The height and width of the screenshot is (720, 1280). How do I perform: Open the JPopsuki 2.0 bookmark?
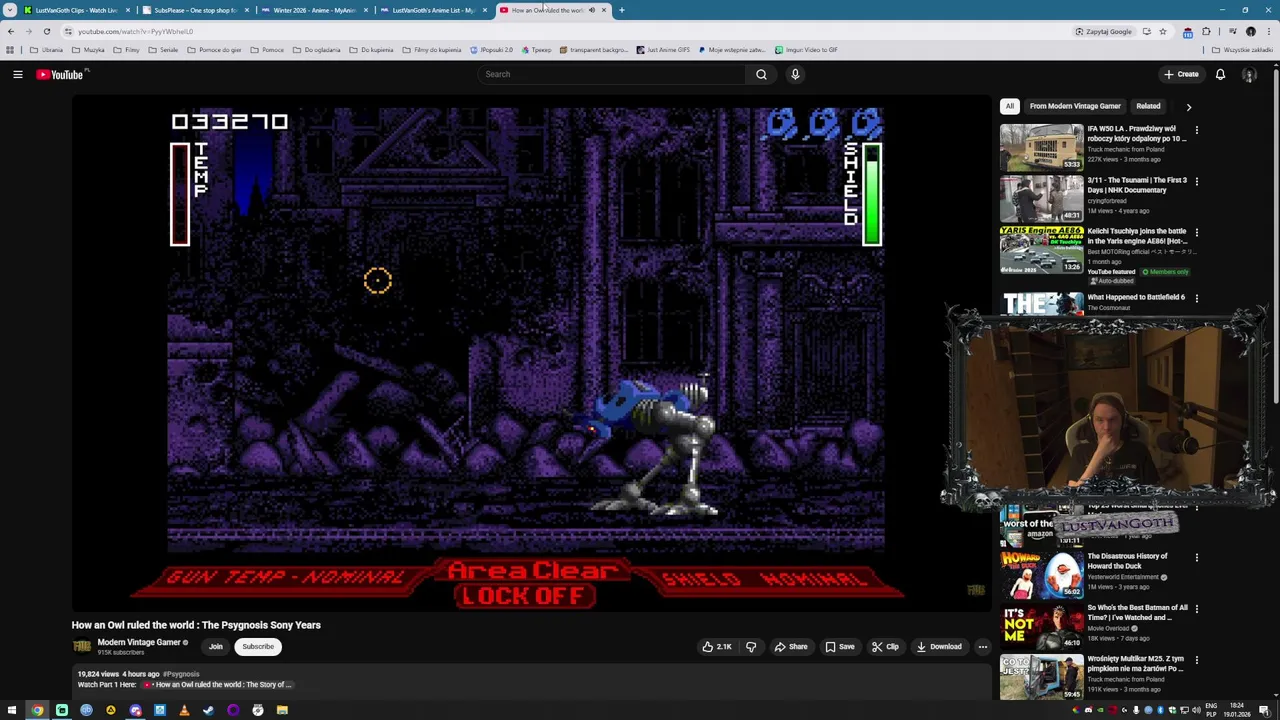[x=490, y=50]
